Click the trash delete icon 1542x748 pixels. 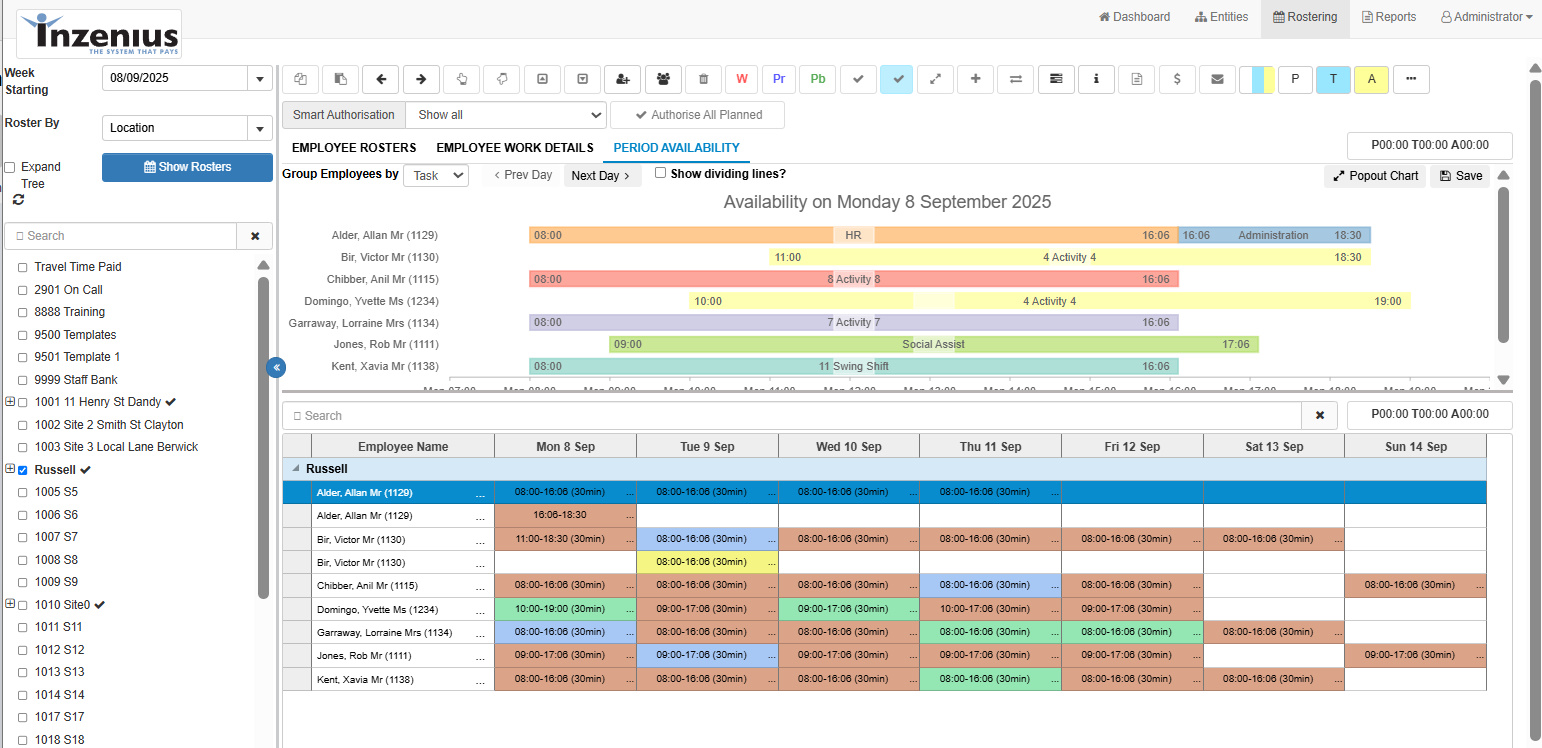click(703, 79)
